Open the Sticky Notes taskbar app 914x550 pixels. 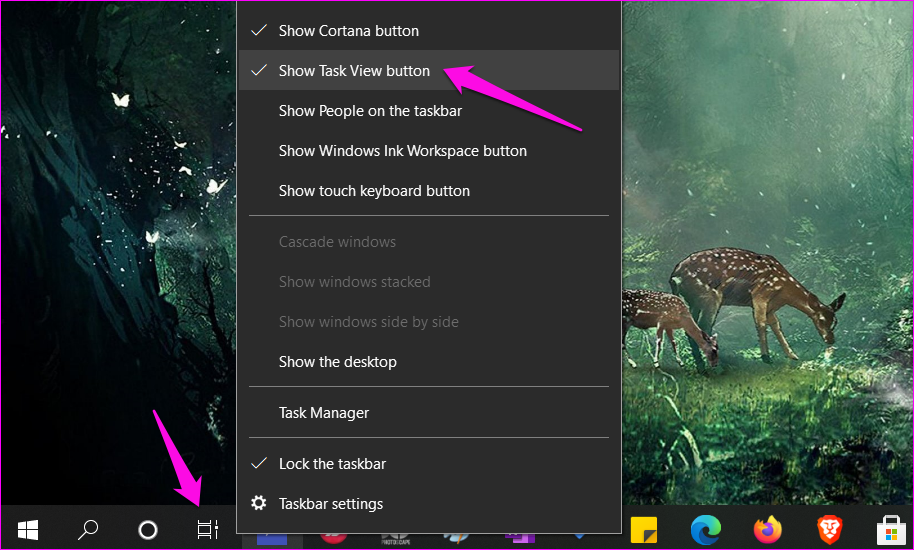coord(644,529)
